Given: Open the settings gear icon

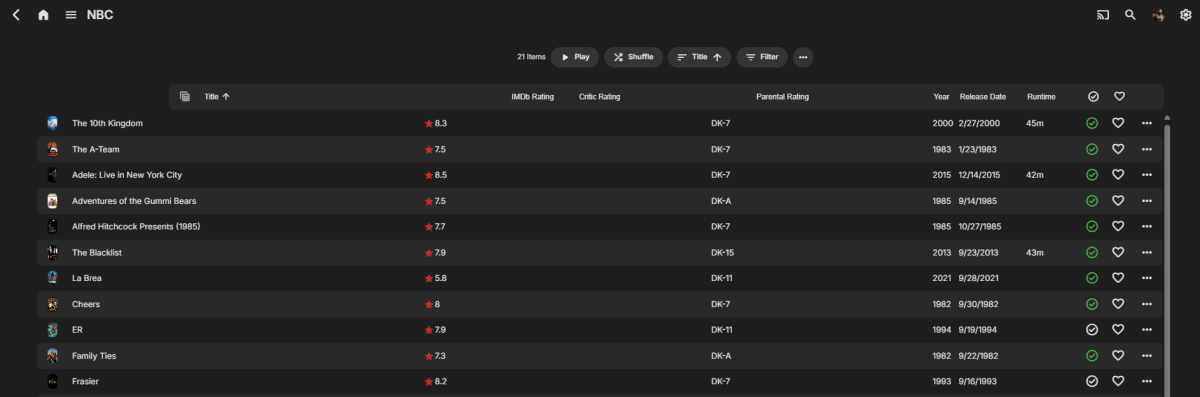Looking at the screenshot, I should [x=1185, y=15].
